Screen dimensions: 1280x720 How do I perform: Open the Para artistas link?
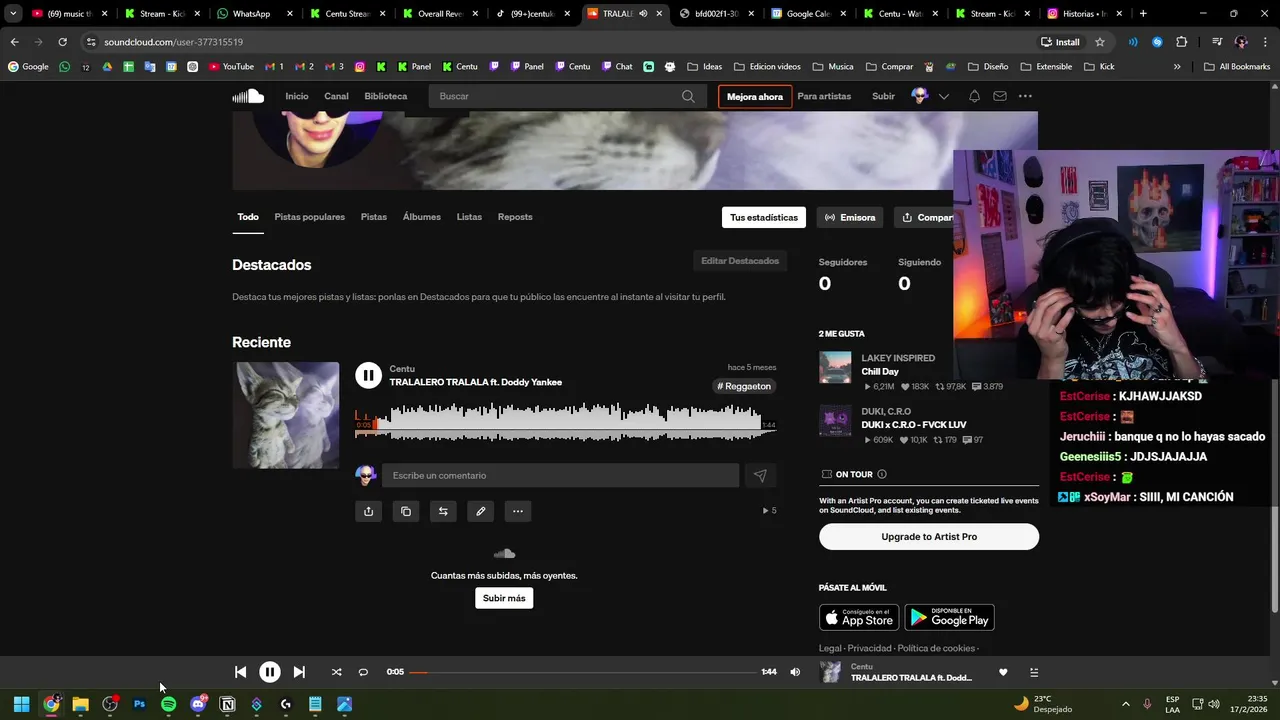pos(824,96)
